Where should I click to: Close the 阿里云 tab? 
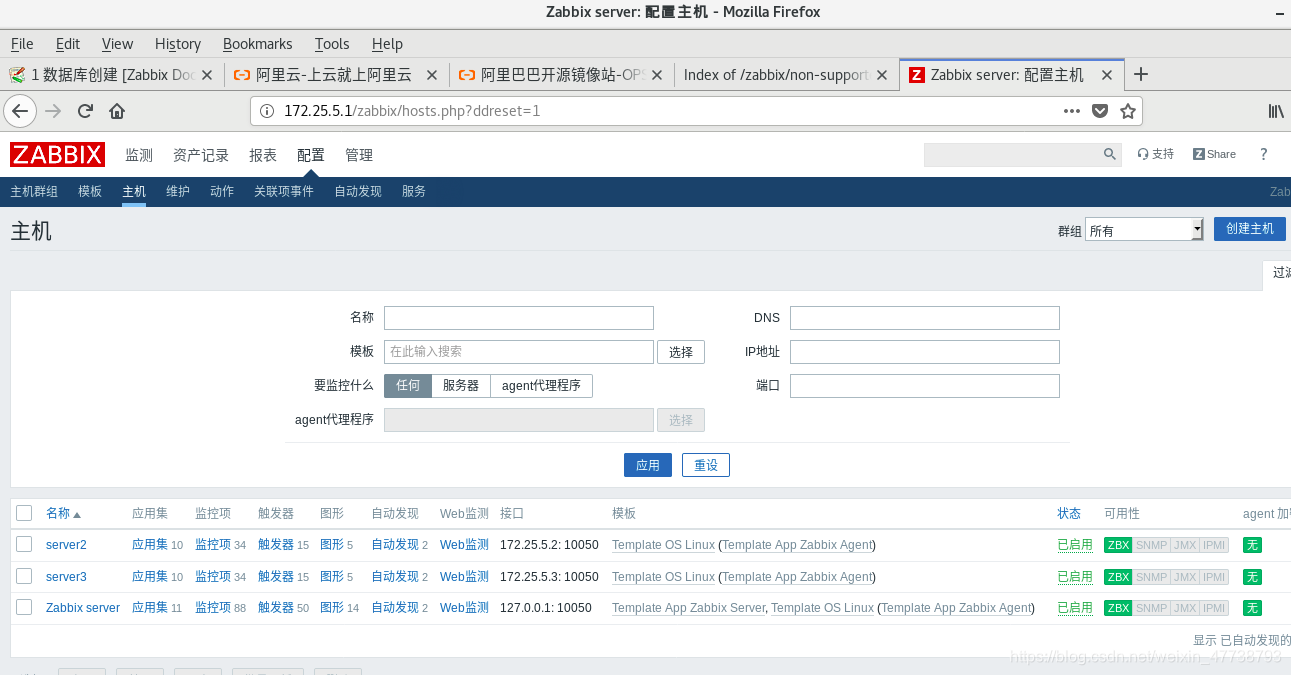click(x=432, y=75)
